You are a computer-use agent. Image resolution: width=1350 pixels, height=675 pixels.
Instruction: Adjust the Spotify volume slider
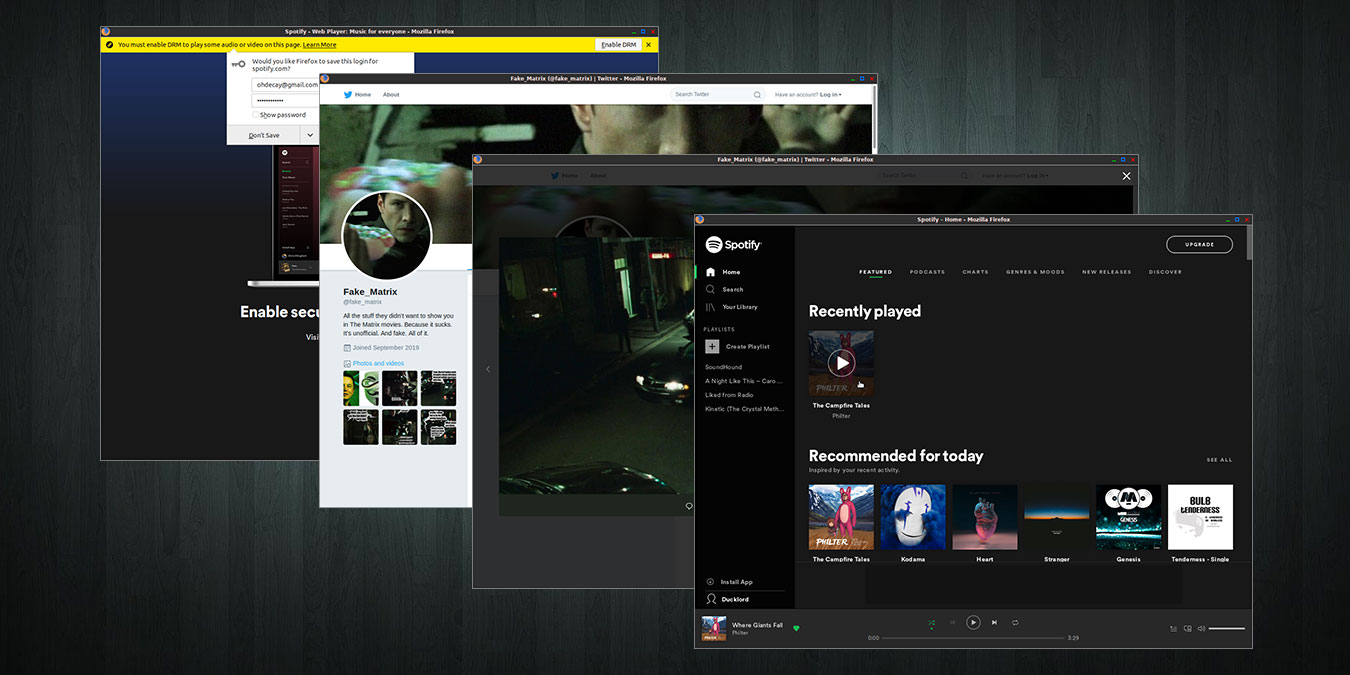point(1227,629)
